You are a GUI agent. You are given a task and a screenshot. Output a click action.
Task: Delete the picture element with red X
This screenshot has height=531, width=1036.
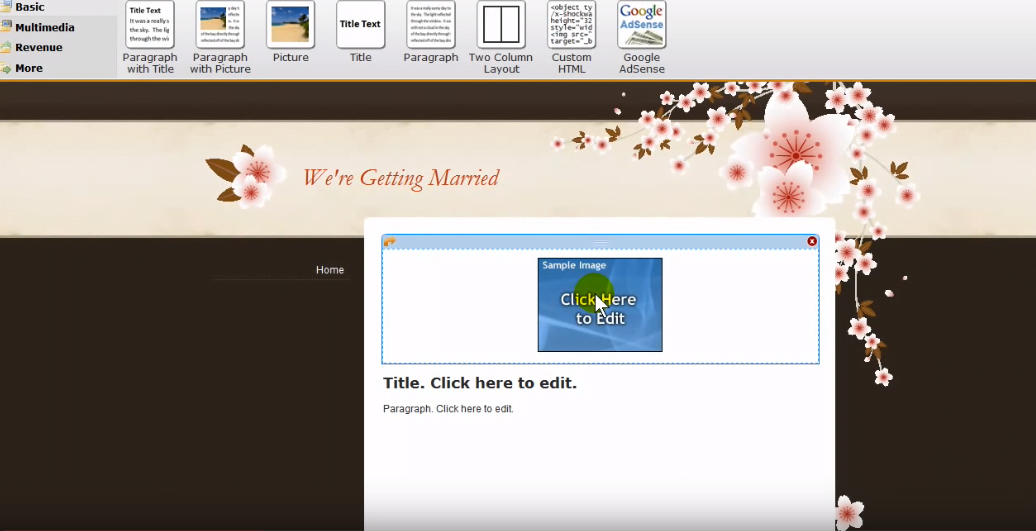812,241
